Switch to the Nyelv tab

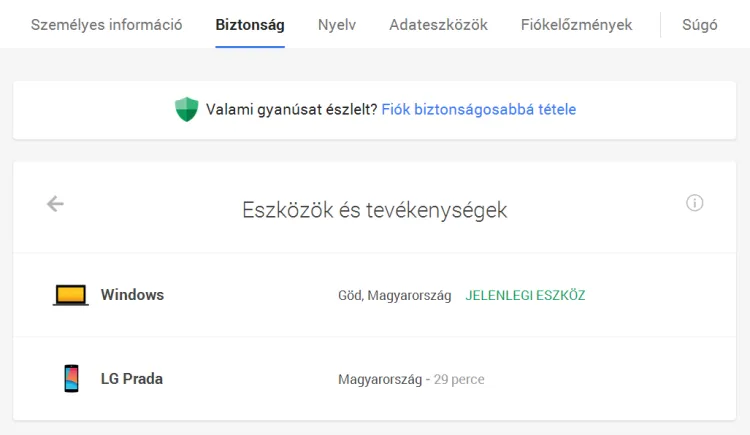[x=337, y=25]
